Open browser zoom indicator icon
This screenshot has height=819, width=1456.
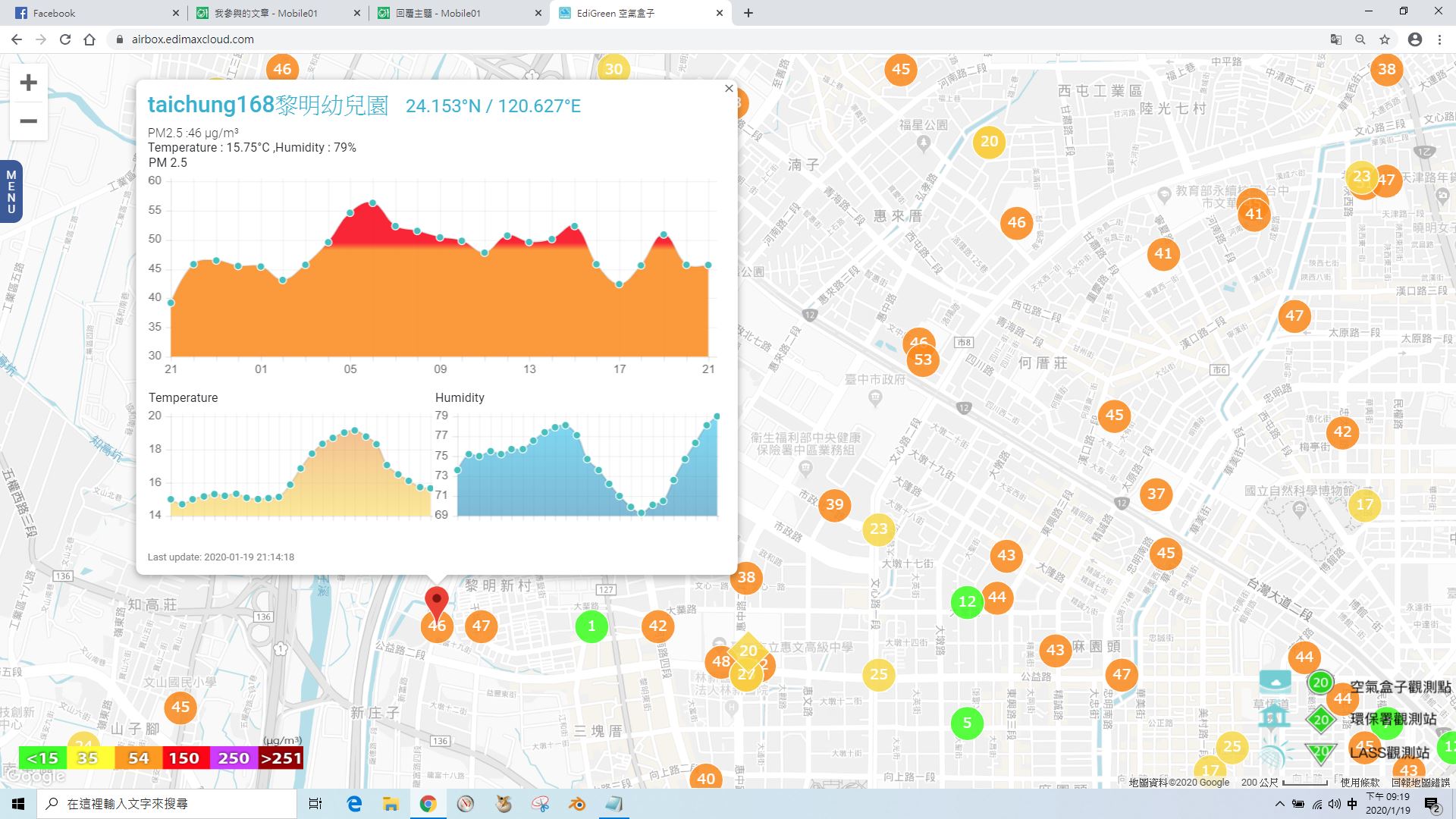1360,39
